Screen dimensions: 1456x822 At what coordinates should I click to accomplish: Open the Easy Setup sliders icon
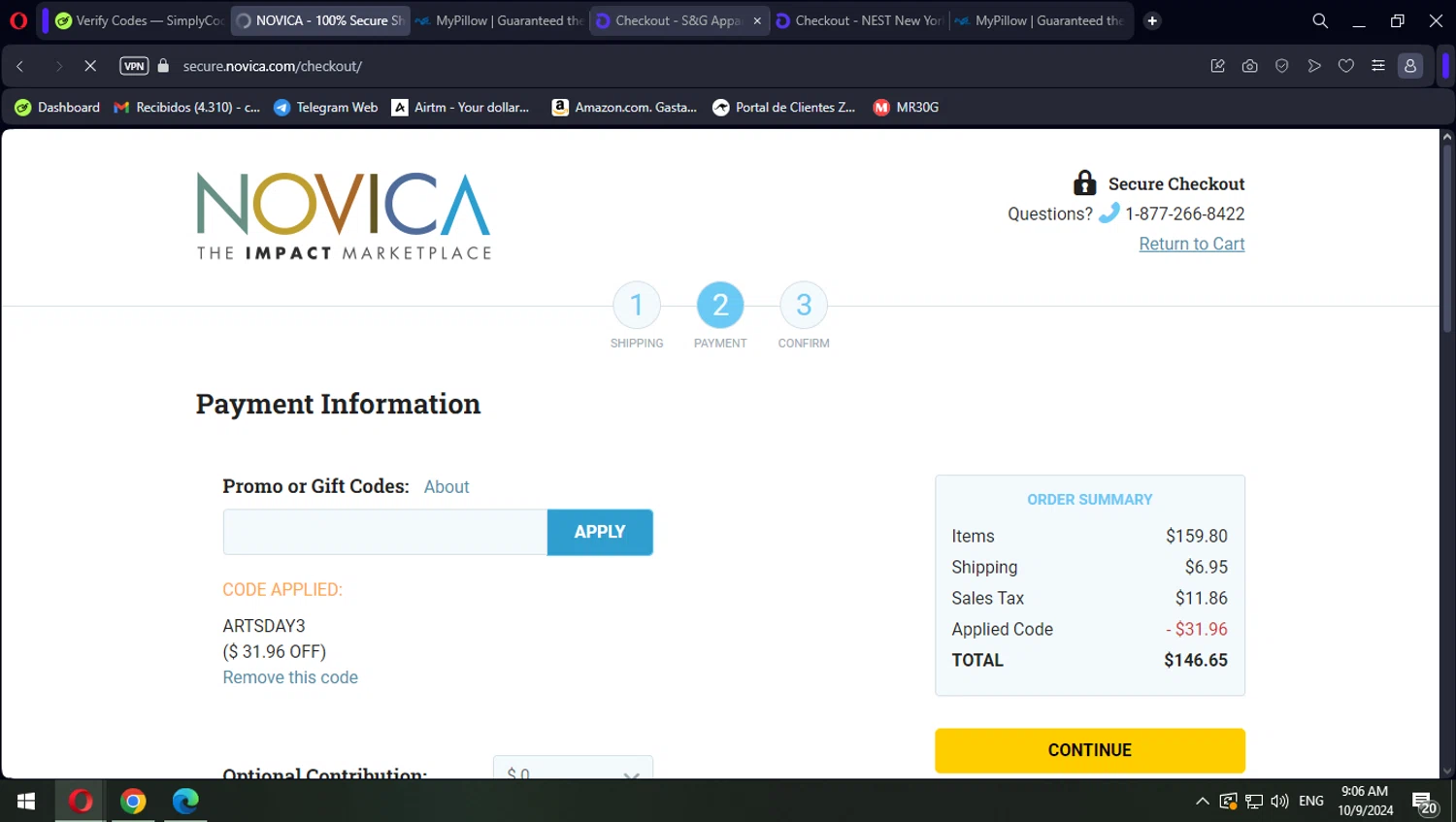click(1378, 66)
